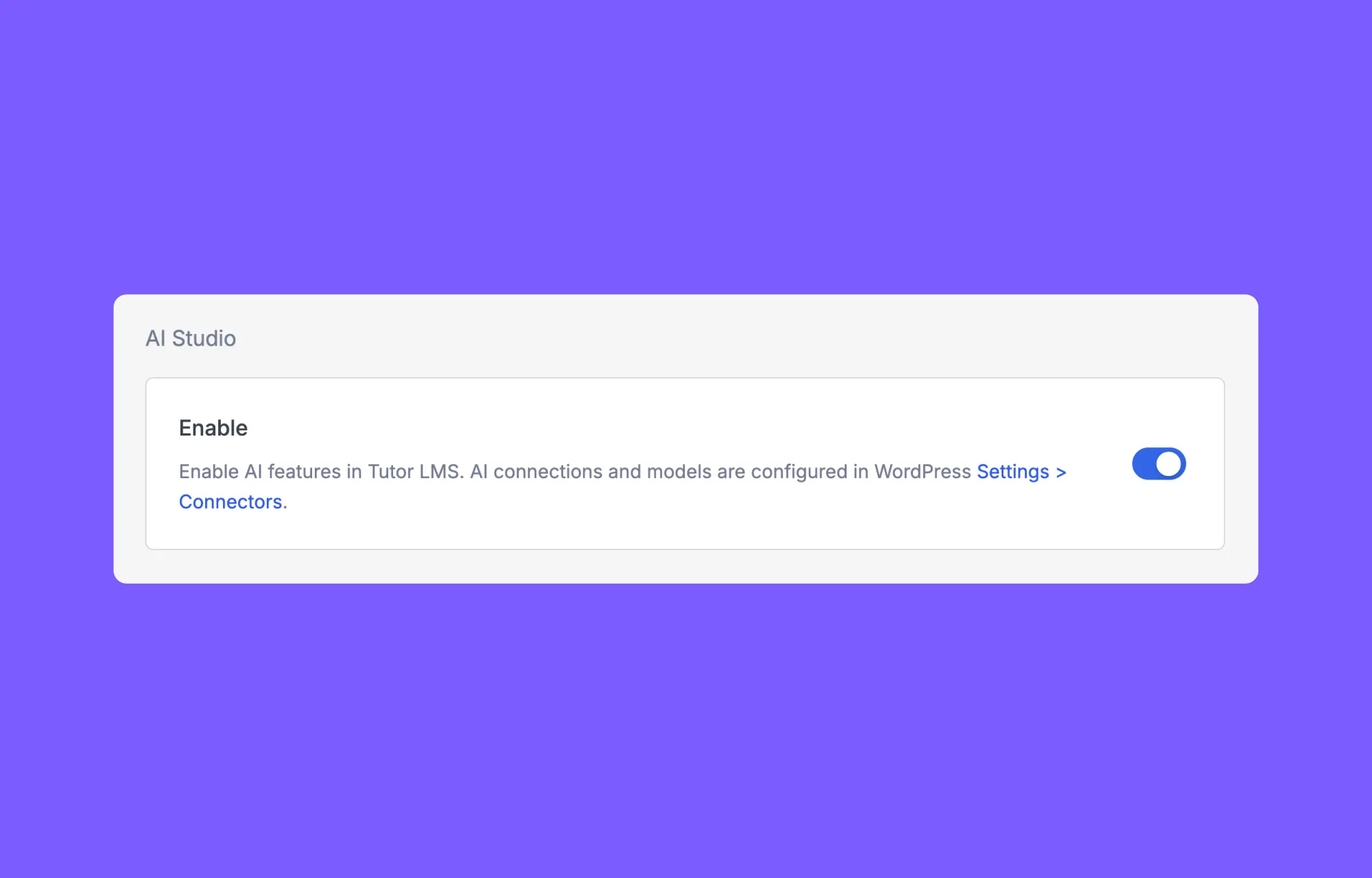Toggle the Enable AI features switch
Screen dimensions: 1372x878
1159,464
